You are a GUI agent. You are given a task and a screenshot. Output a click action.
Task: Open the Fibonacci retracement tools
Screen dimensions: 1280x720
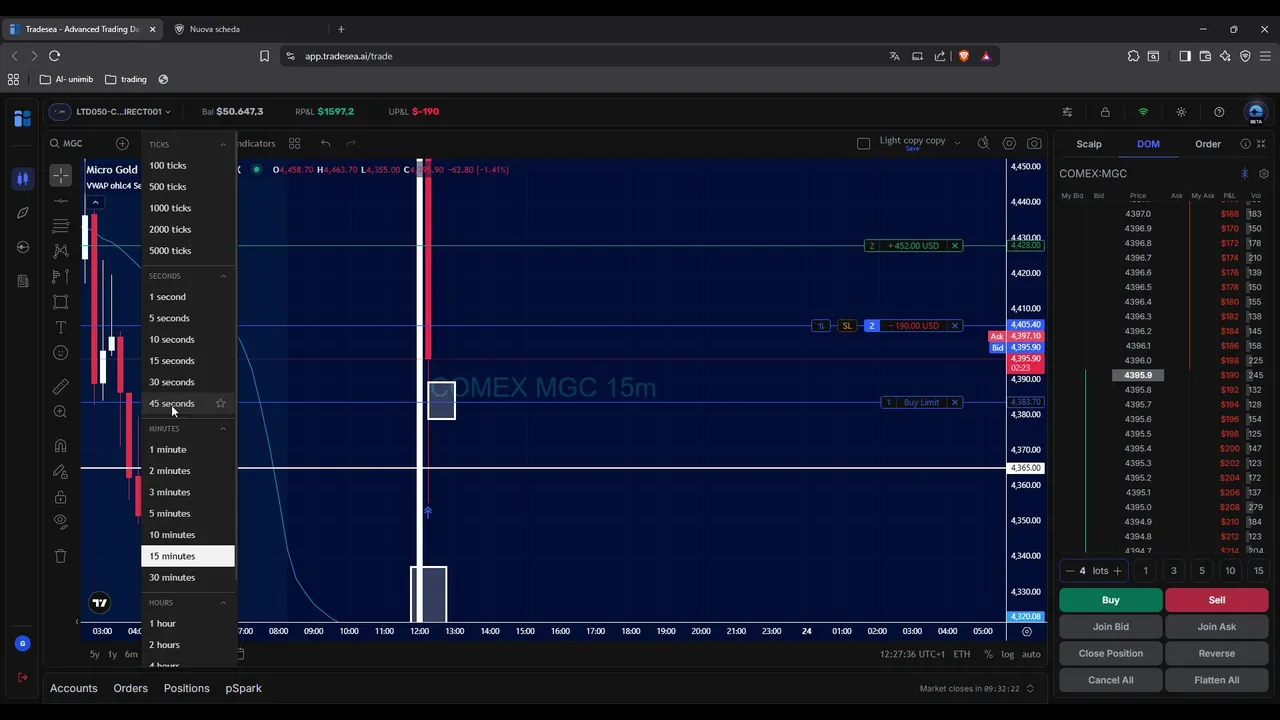tap(61, 226)
